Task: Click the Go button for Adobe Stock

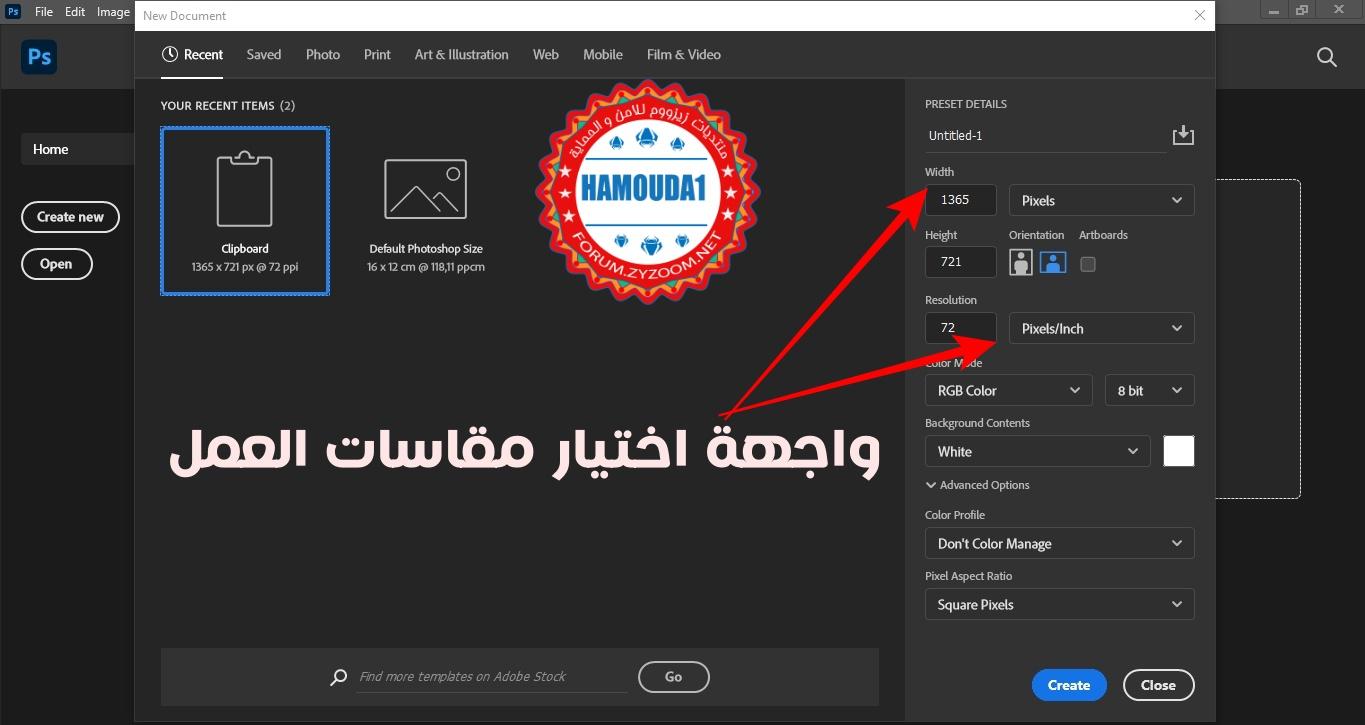Action: click(674, 677)
